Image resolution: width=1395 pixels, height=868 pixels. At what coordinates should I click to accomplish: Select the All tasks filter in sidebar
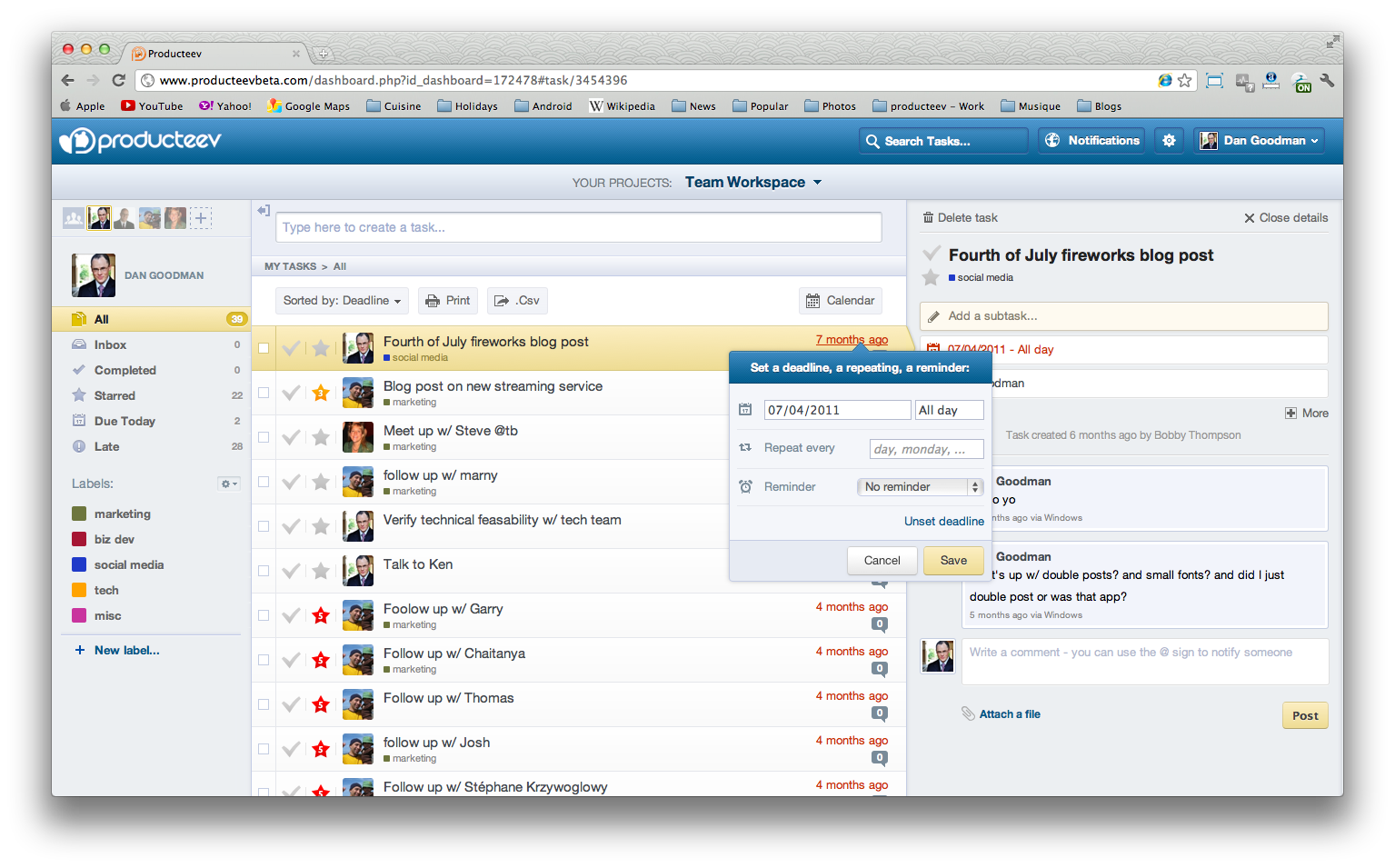pyautogui.click(x=151, y=319)
